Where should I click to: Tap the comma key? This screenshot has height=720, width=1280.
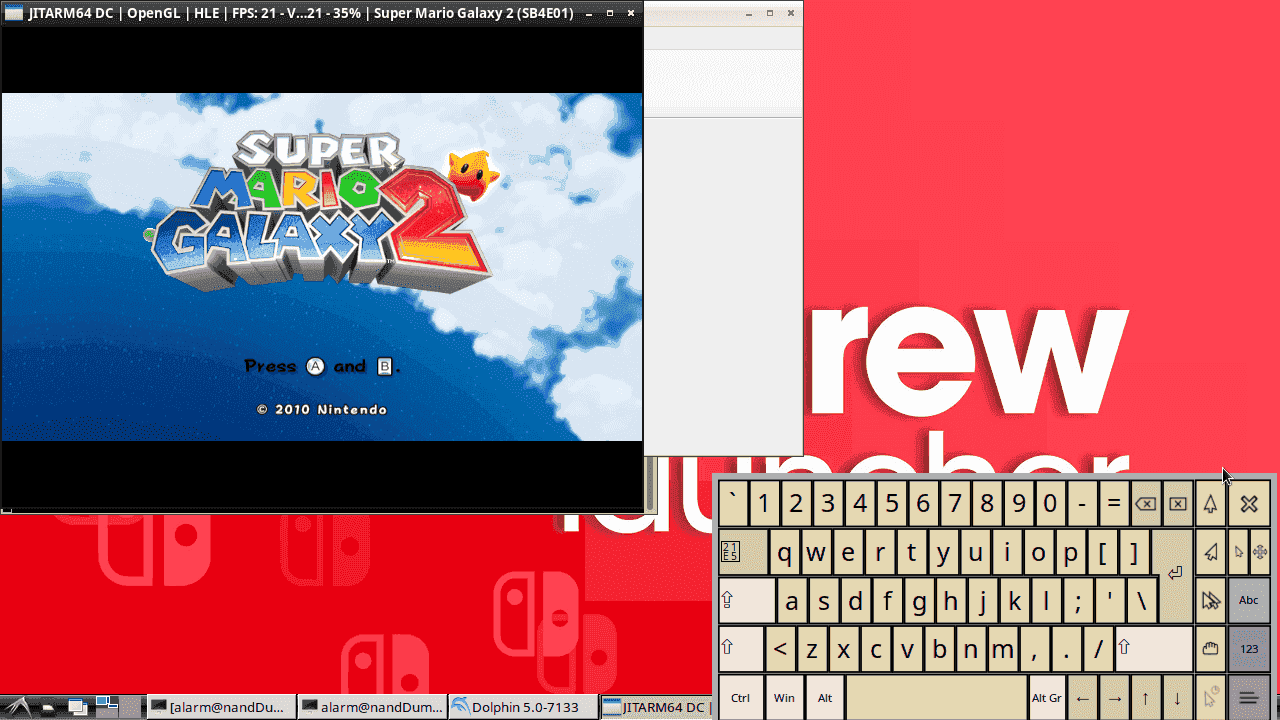[1035, 648]
